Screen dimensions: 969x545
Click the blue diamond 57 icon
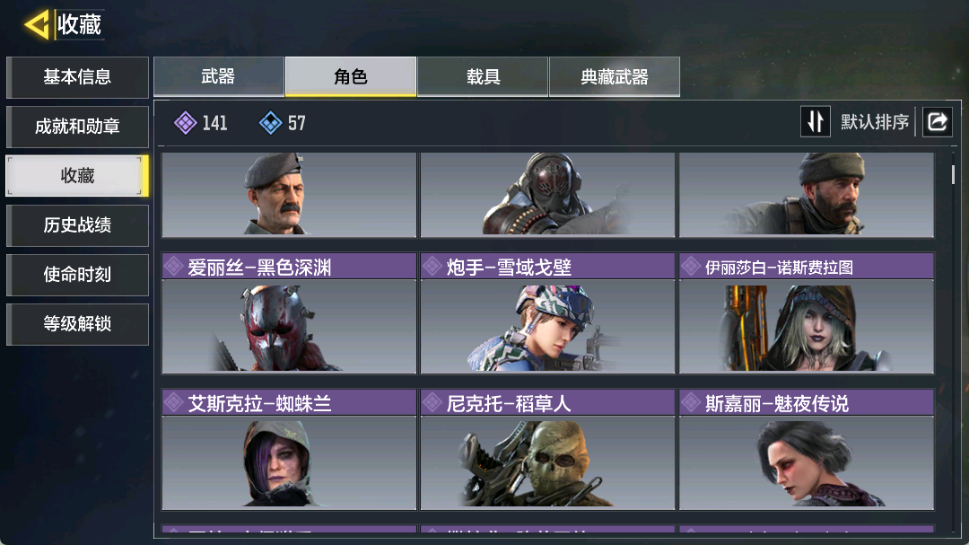[270, 123]
